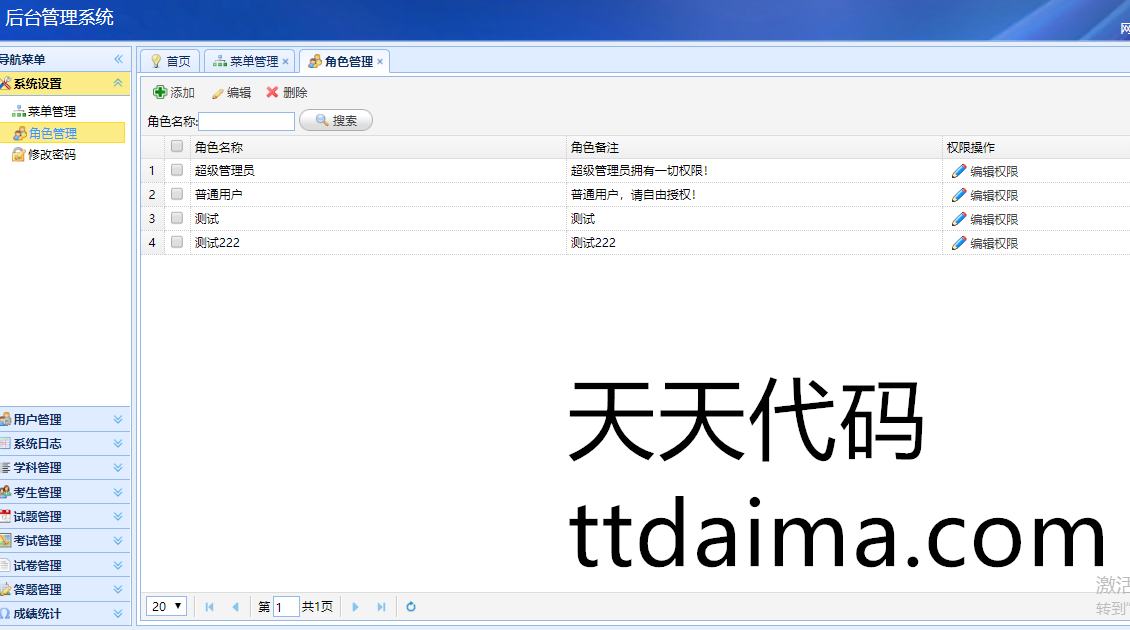Jump to last page arrow icon
The image size is (1130, 630).
381,607
